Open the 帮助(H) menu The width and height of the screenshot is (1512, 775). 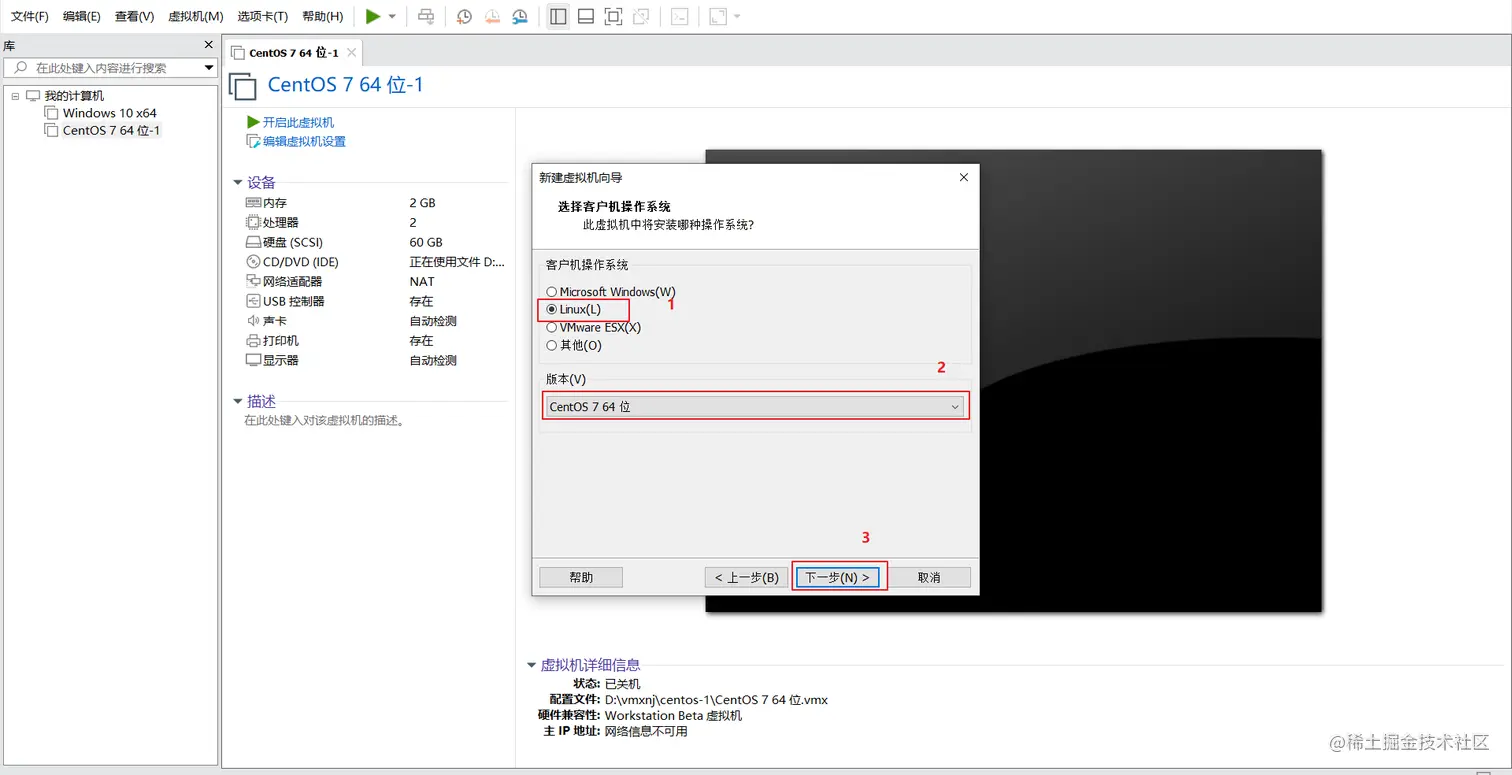click(x=322, y=16)
